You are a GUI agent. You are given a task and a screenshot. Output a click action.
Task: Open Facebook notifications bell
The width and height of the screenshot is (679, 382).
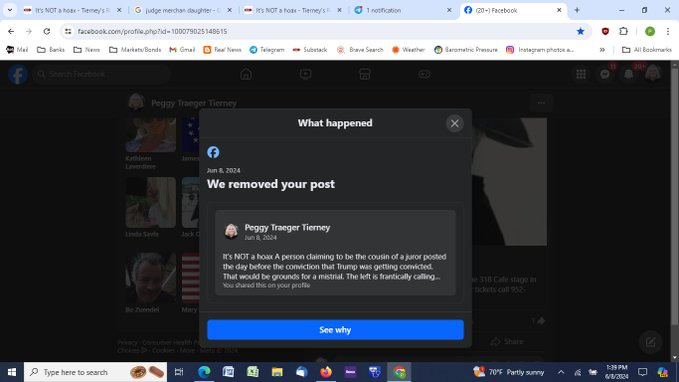(x=629, y=74)
